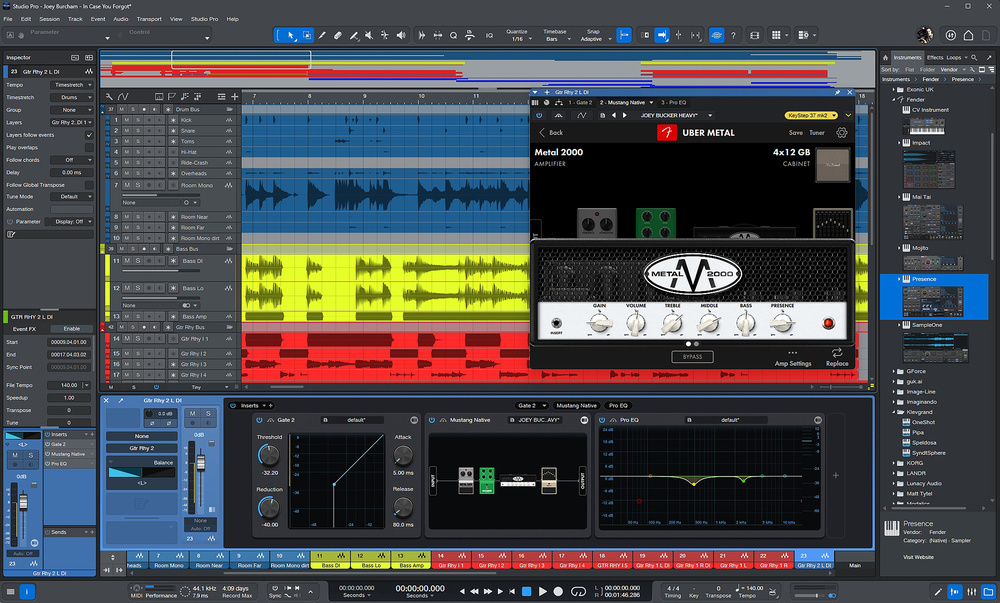This screenshot has width=1000, height=603.
Task: Click the Visit Website link
Action: coord(920,556)
